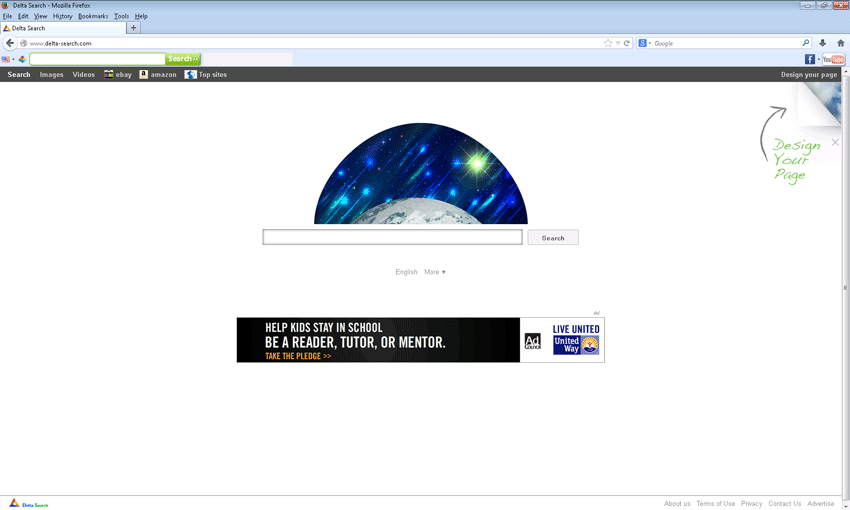Open the Privacy link in footer

click(751, 504)
